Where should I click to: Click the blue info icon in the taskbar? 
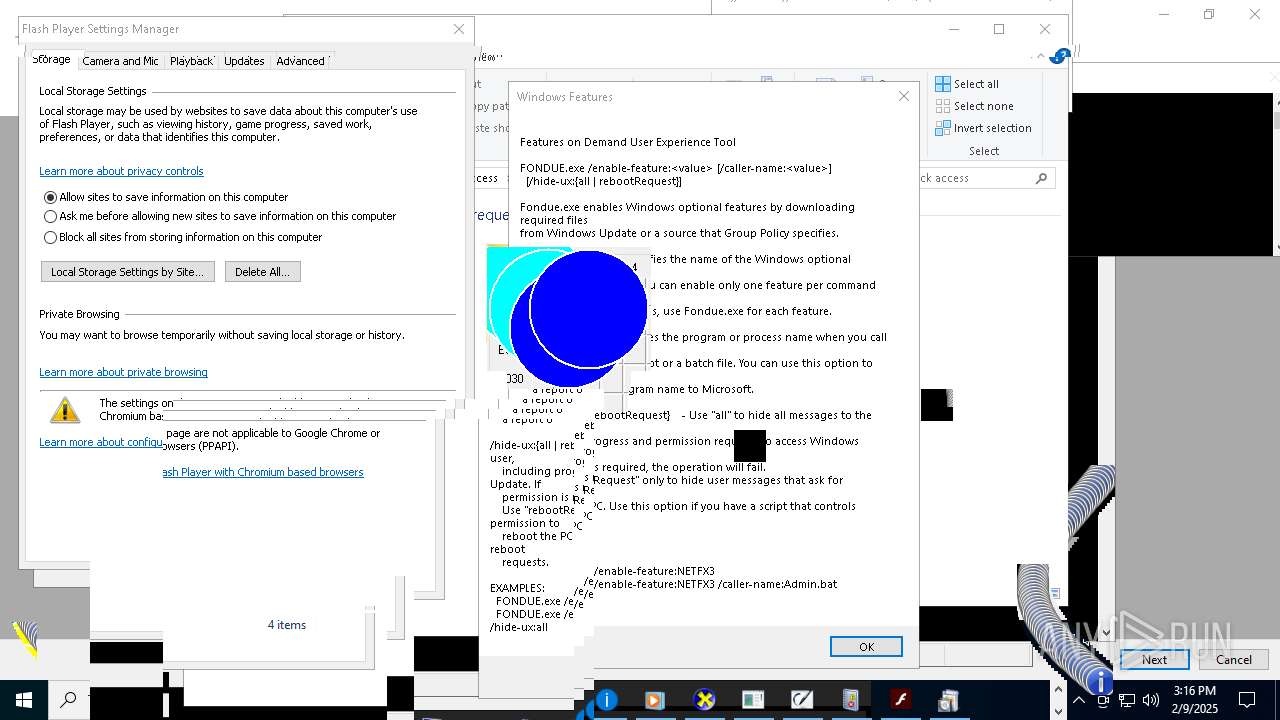606,700
